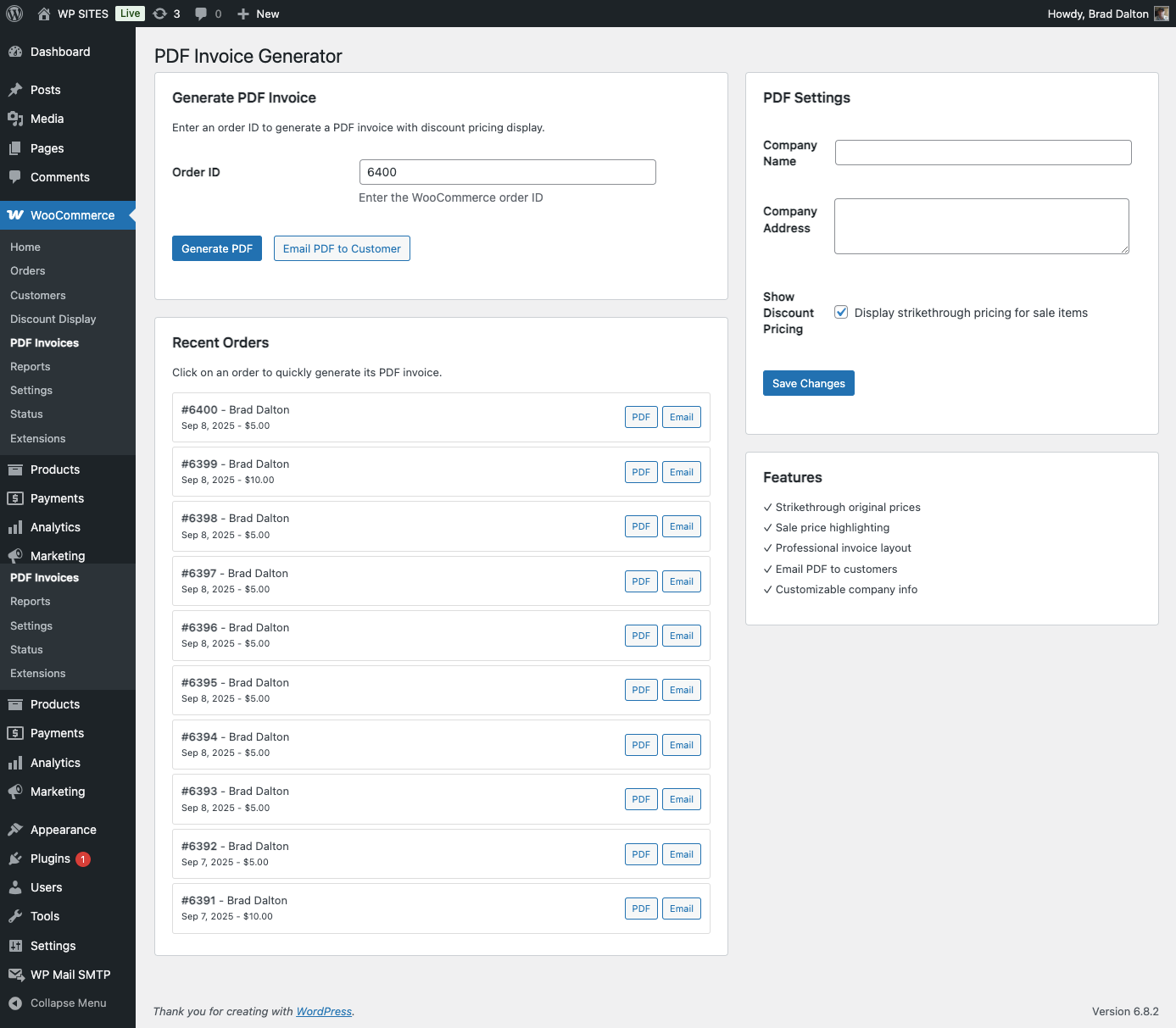The height and width of the screenshot is (1028, 1176).
Task: Click PDF button for order #6399
Action: coord(641,472)
